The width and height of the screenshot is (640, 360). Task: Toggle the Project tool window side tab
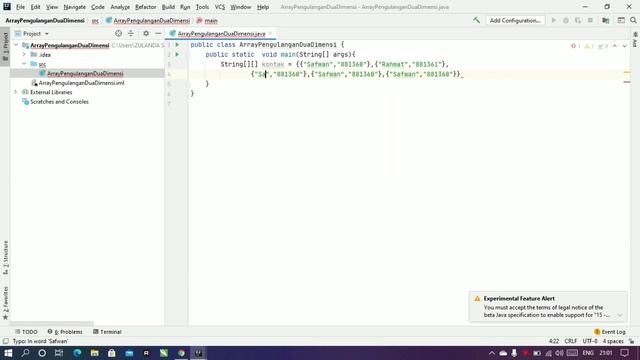point(5,46)
